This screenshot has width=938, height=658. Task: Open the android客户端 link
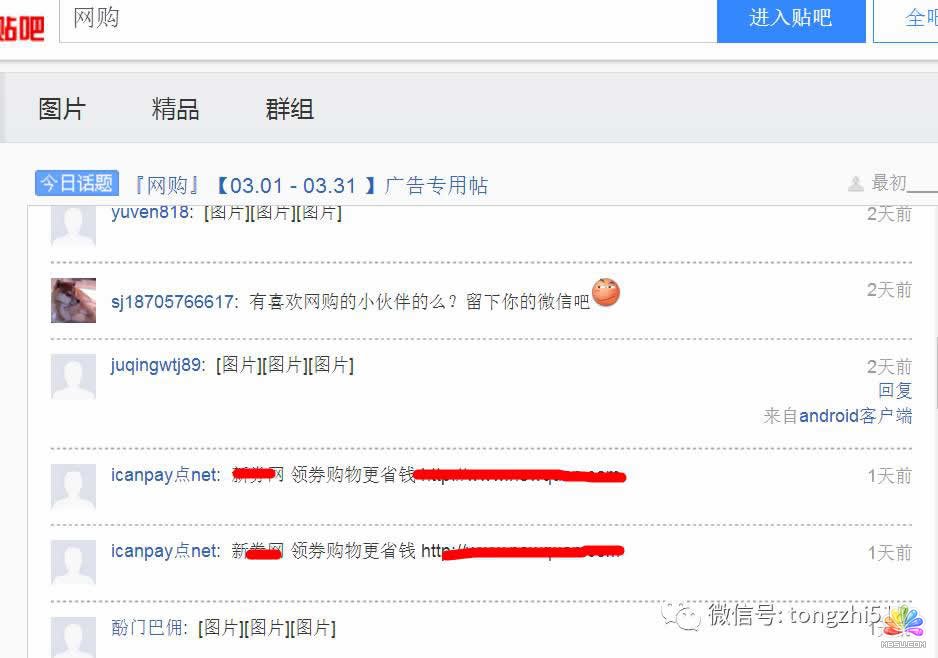pos(855,415)
